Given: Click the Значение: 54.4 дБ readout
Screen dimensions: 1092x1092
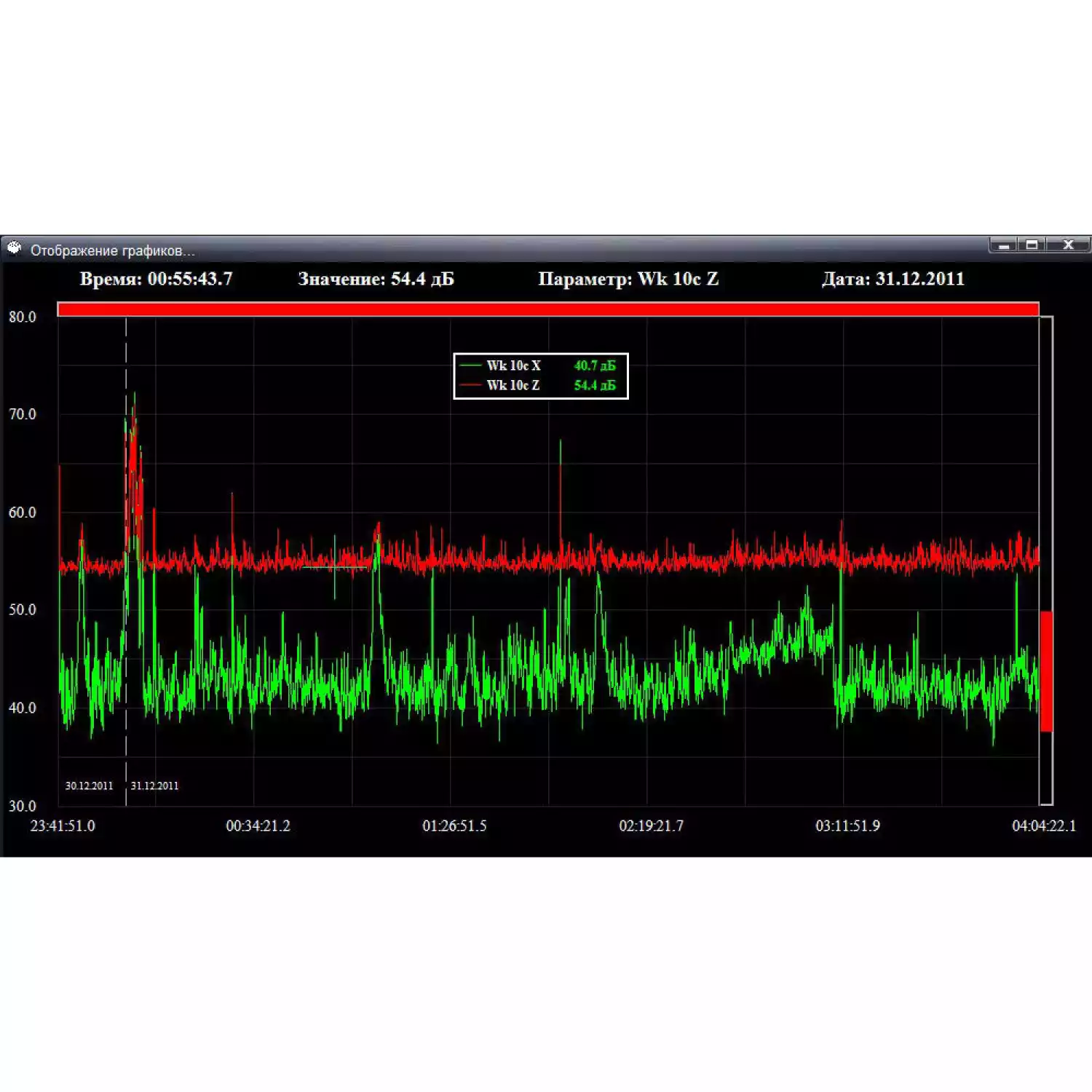Looking at the screenshot, I should [376, 279].
